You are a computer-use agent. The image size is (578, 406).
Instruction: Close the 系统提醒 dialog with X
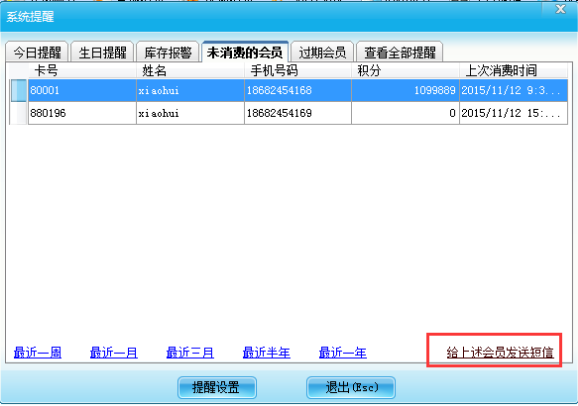[561, 9]
